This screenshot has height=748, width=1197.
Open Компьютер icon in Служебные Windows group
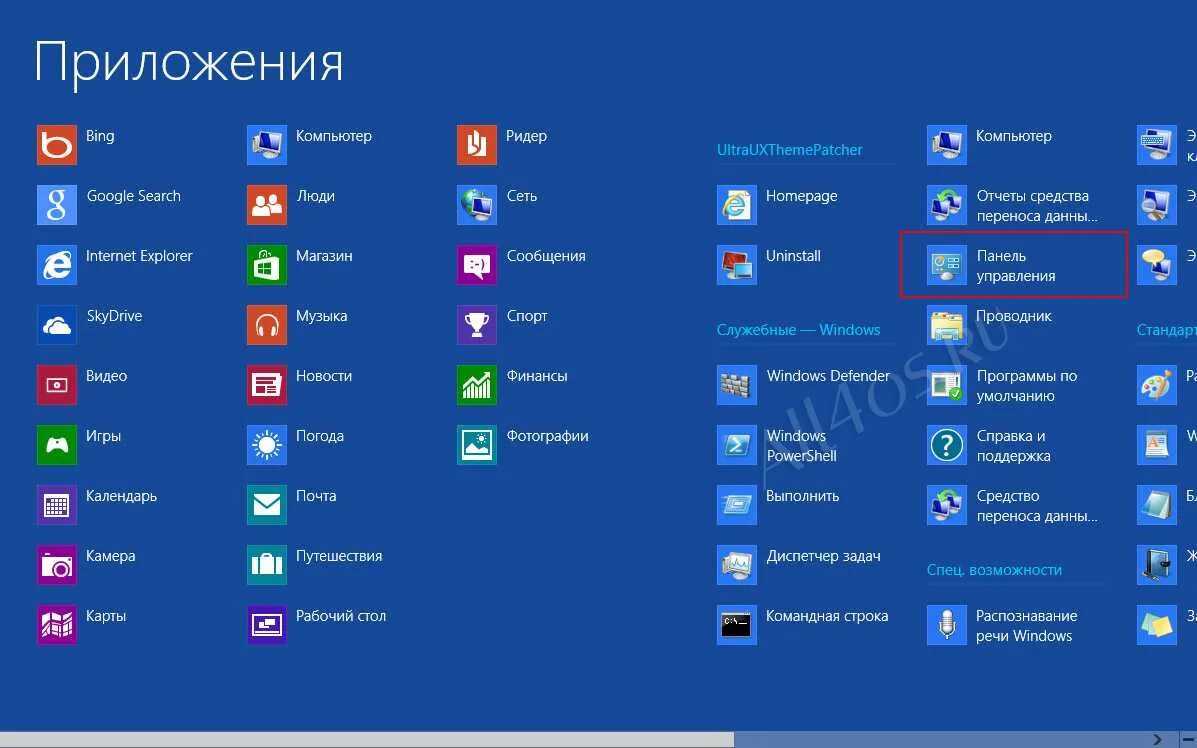point(947,144)
